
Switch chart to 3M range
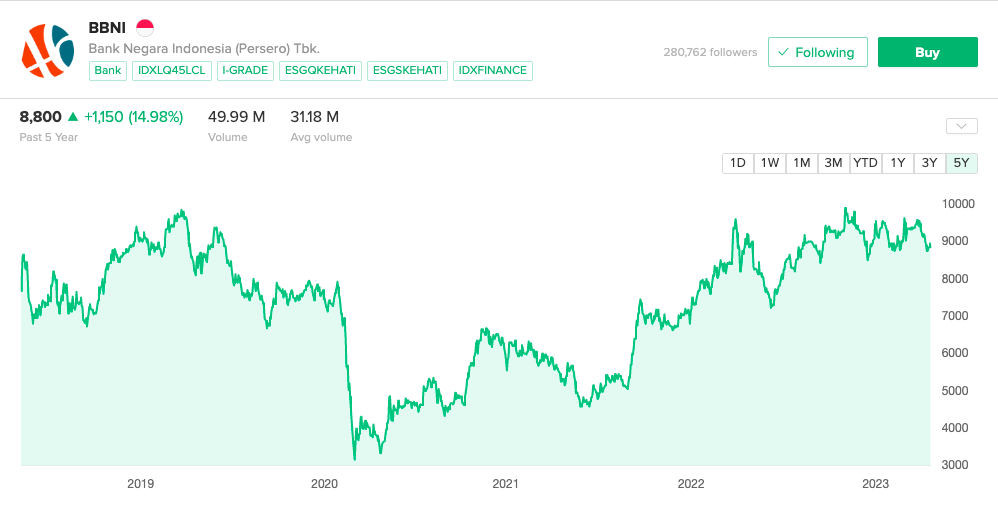click(x=833, y=163)
